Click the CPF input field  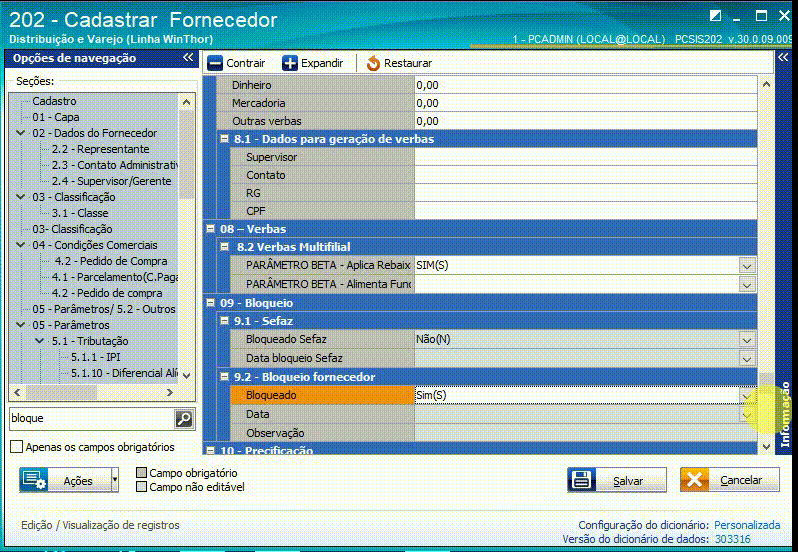point(585,211)
